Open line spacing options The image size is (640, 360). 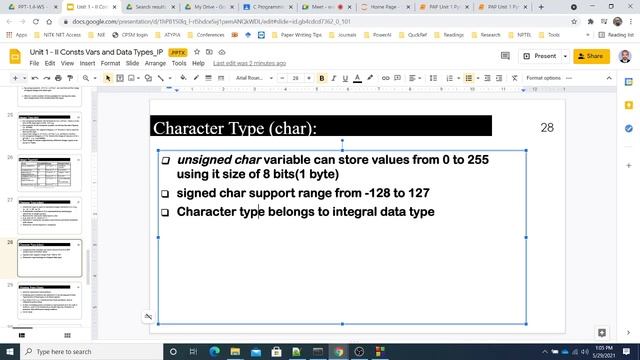(x=433, y=78)
